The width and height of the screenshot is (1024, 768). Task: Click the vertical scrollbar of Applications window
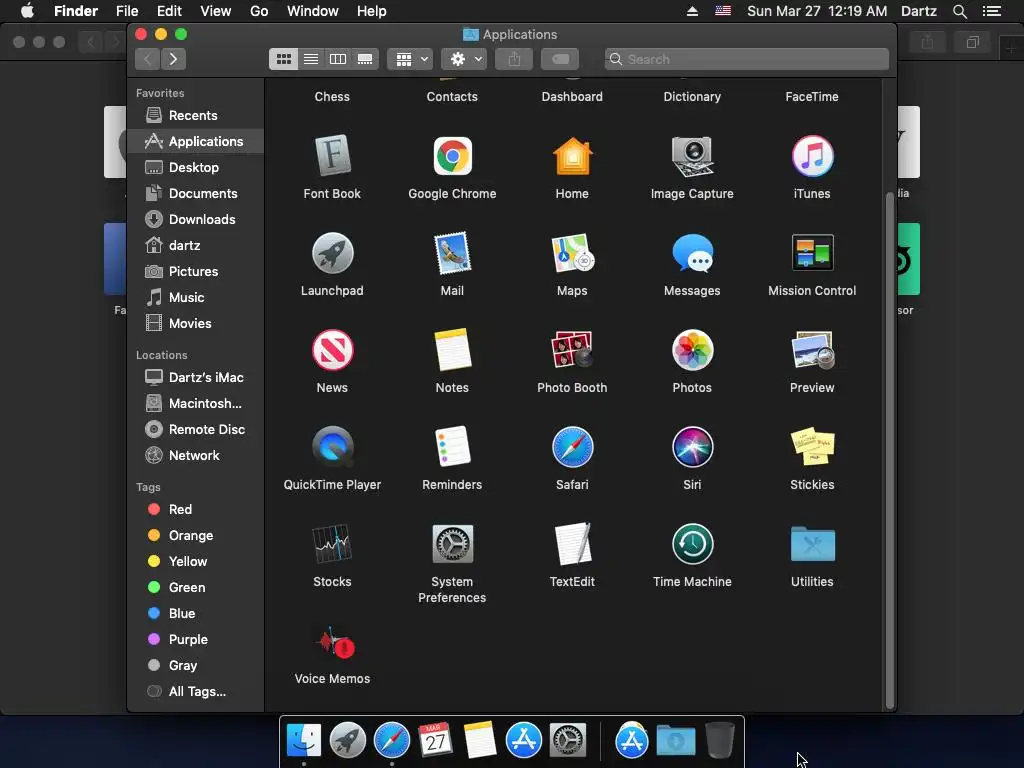[889, 451]
